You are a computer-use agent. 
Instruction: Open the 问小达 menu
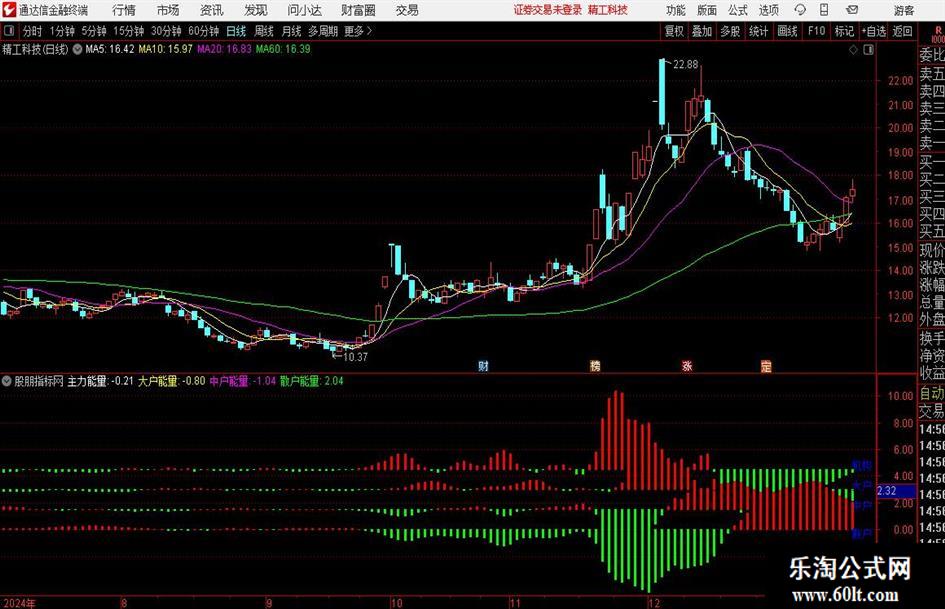coord(304,10)
